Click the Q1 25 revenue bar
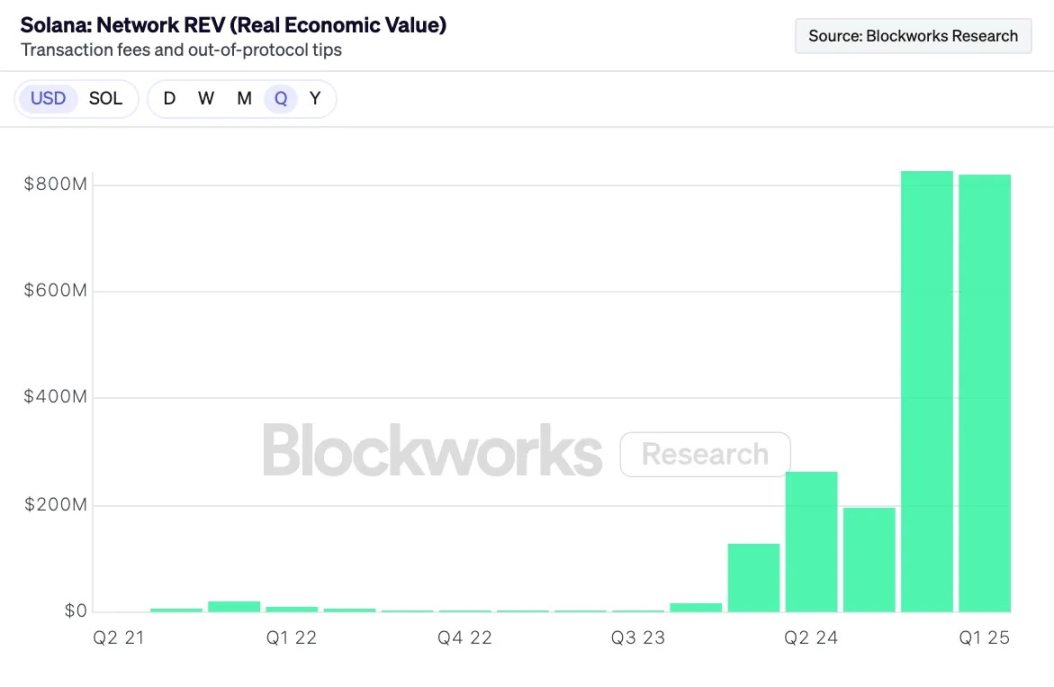Viewport: 1054px width, 687px height. click(x=984, y=392)
